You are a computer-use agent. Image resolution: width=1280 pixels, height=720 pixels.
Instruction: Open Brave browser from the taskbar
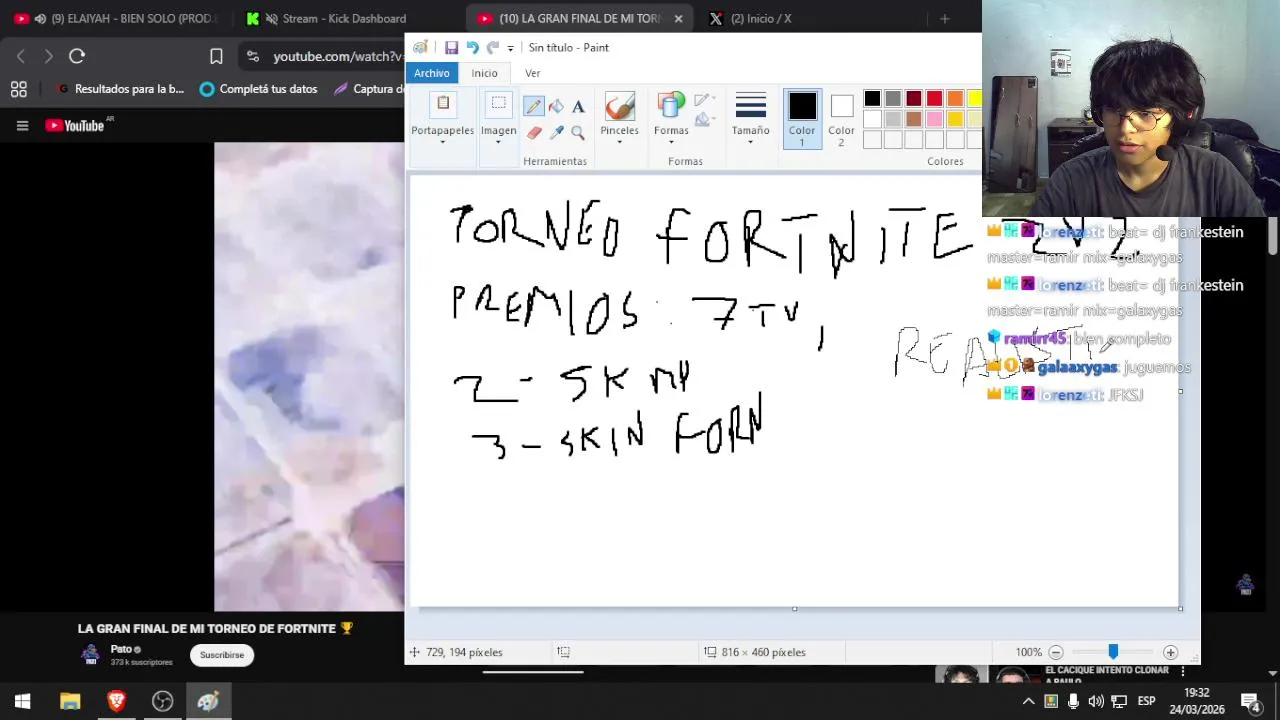click(x=116, y=701)
